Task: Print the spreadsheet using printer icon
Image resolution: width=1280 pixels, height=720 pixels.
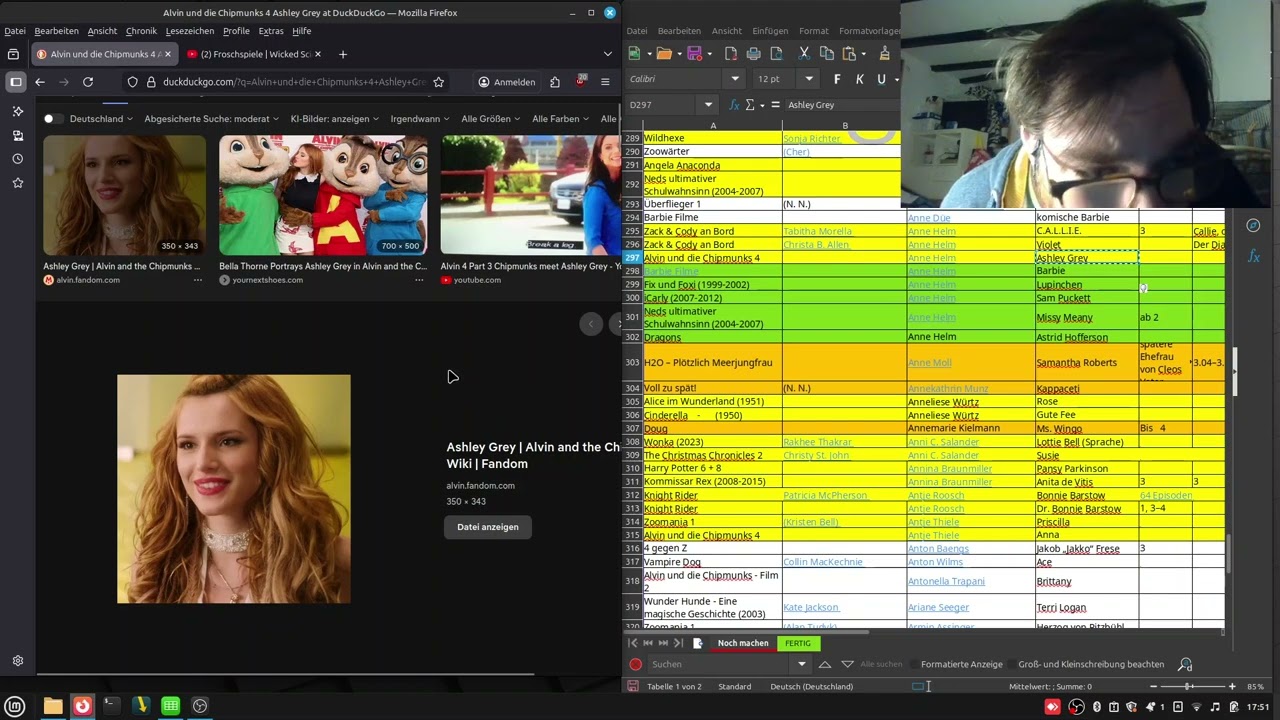Action: coord(754,53)
